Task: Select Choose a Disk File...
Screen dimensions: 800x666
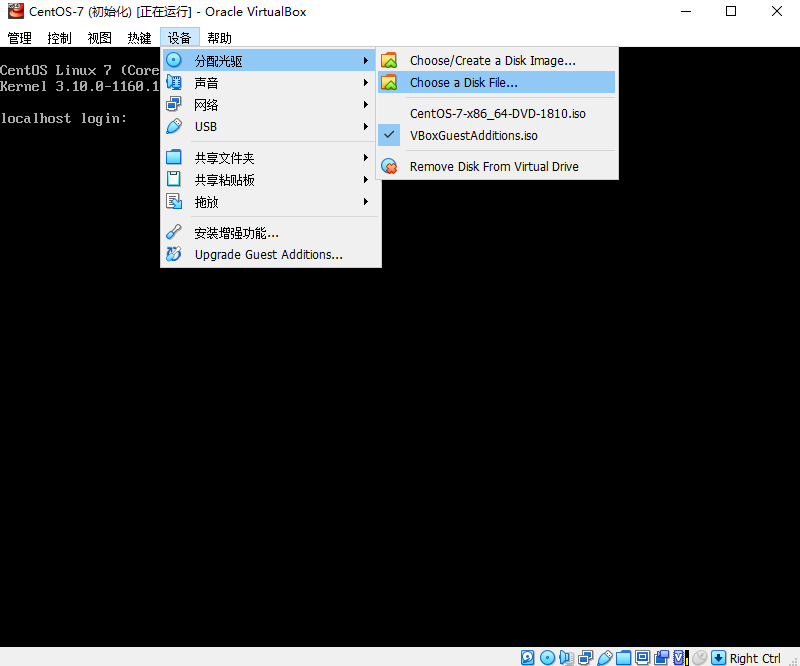Action: [496, 82]
